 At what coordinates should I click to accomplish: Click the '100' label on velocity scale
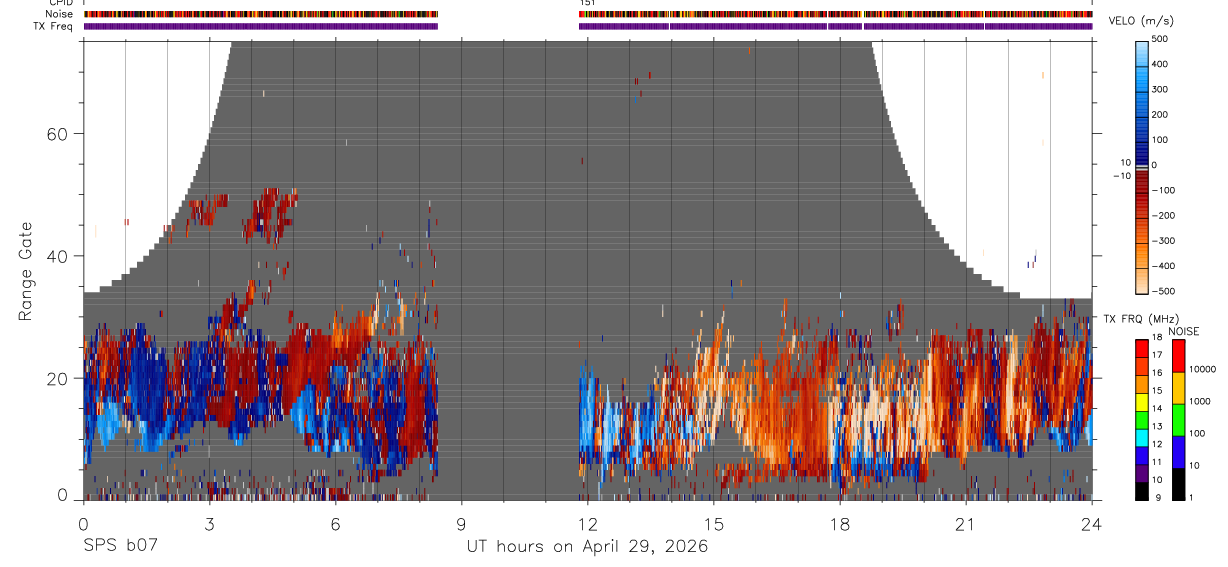coord(1160,139)
